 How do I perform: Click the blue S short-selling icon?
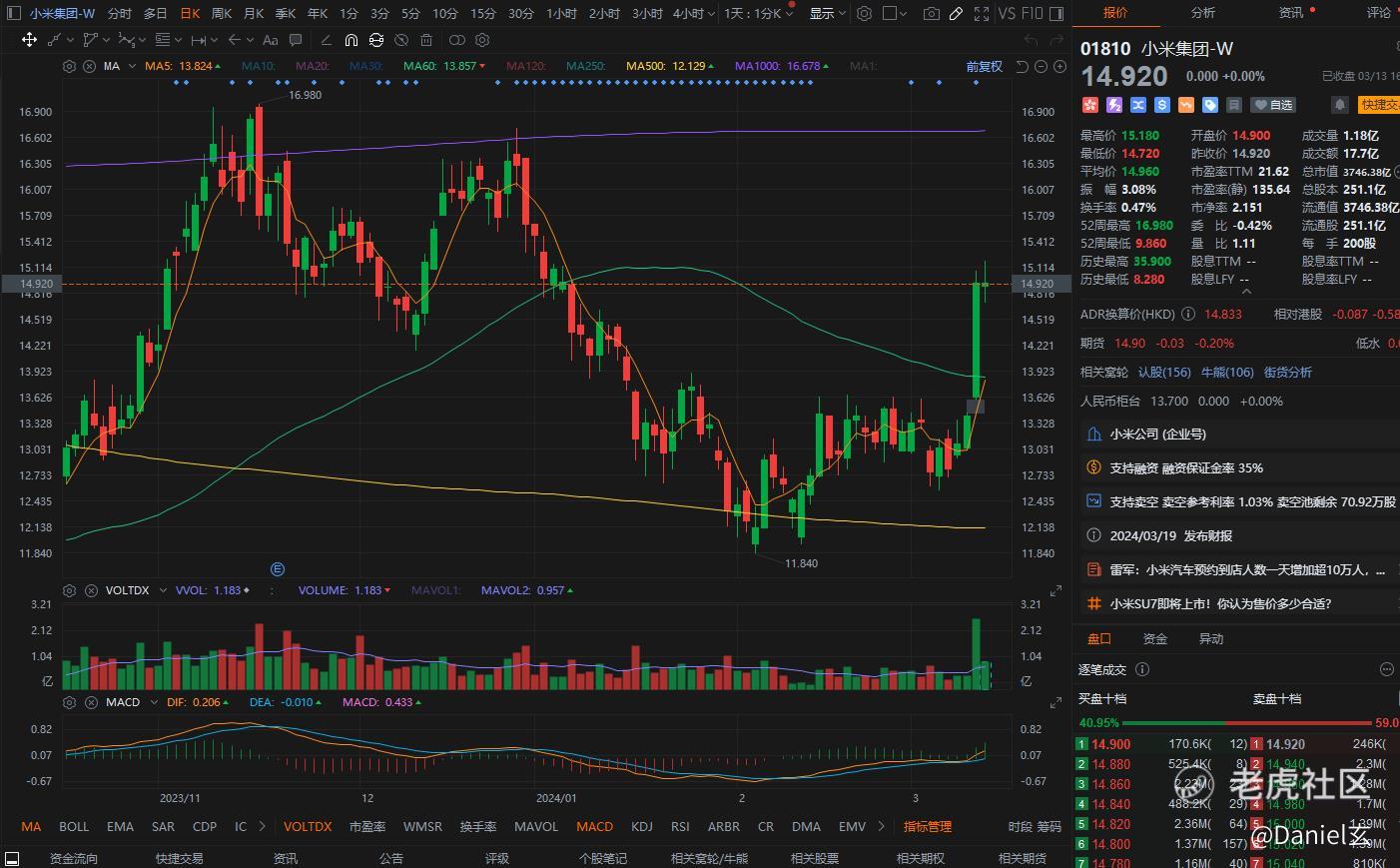click(1161, 105)
